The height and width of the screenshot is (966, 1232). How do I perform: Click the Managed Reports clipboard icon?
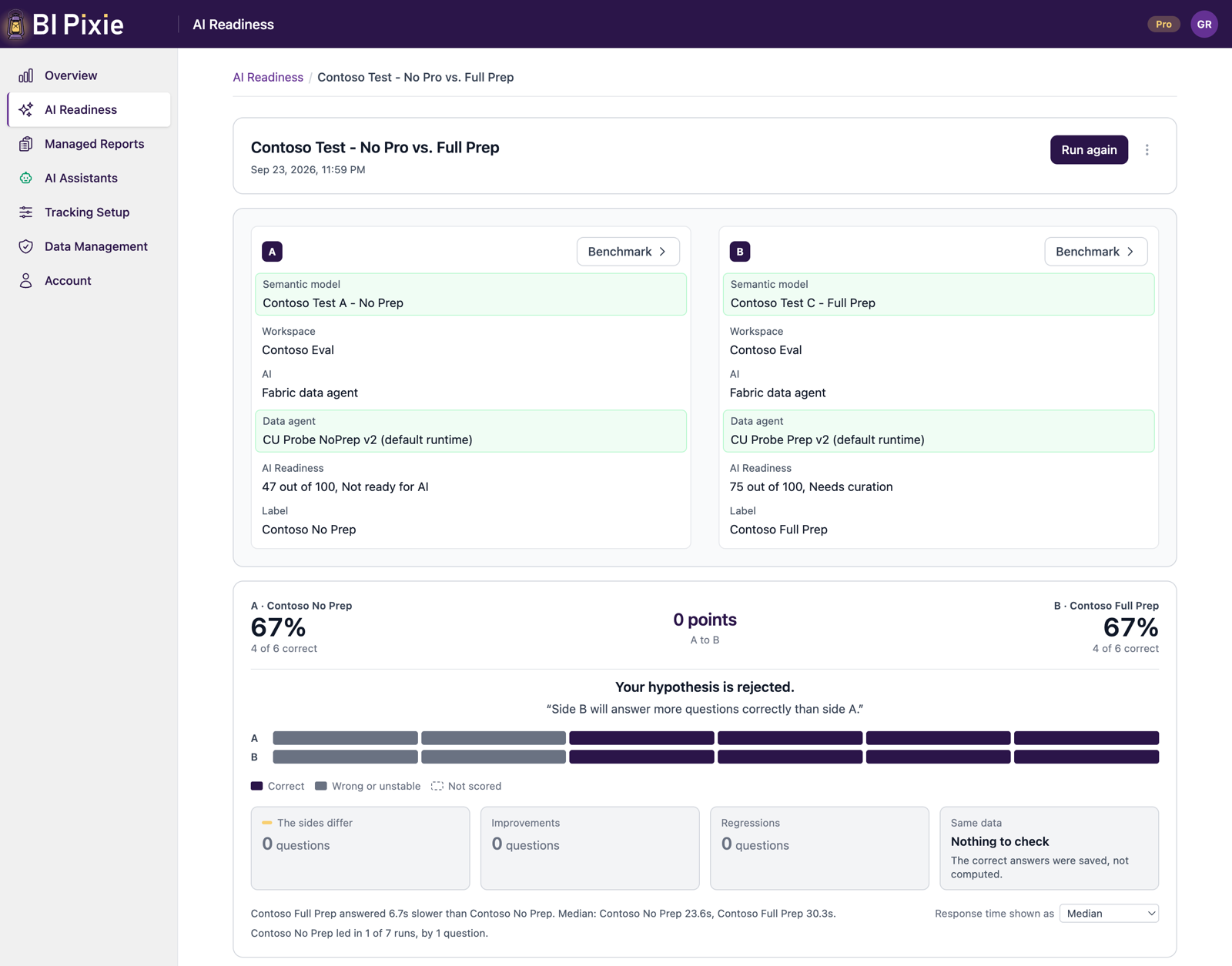tap(26, 144)
